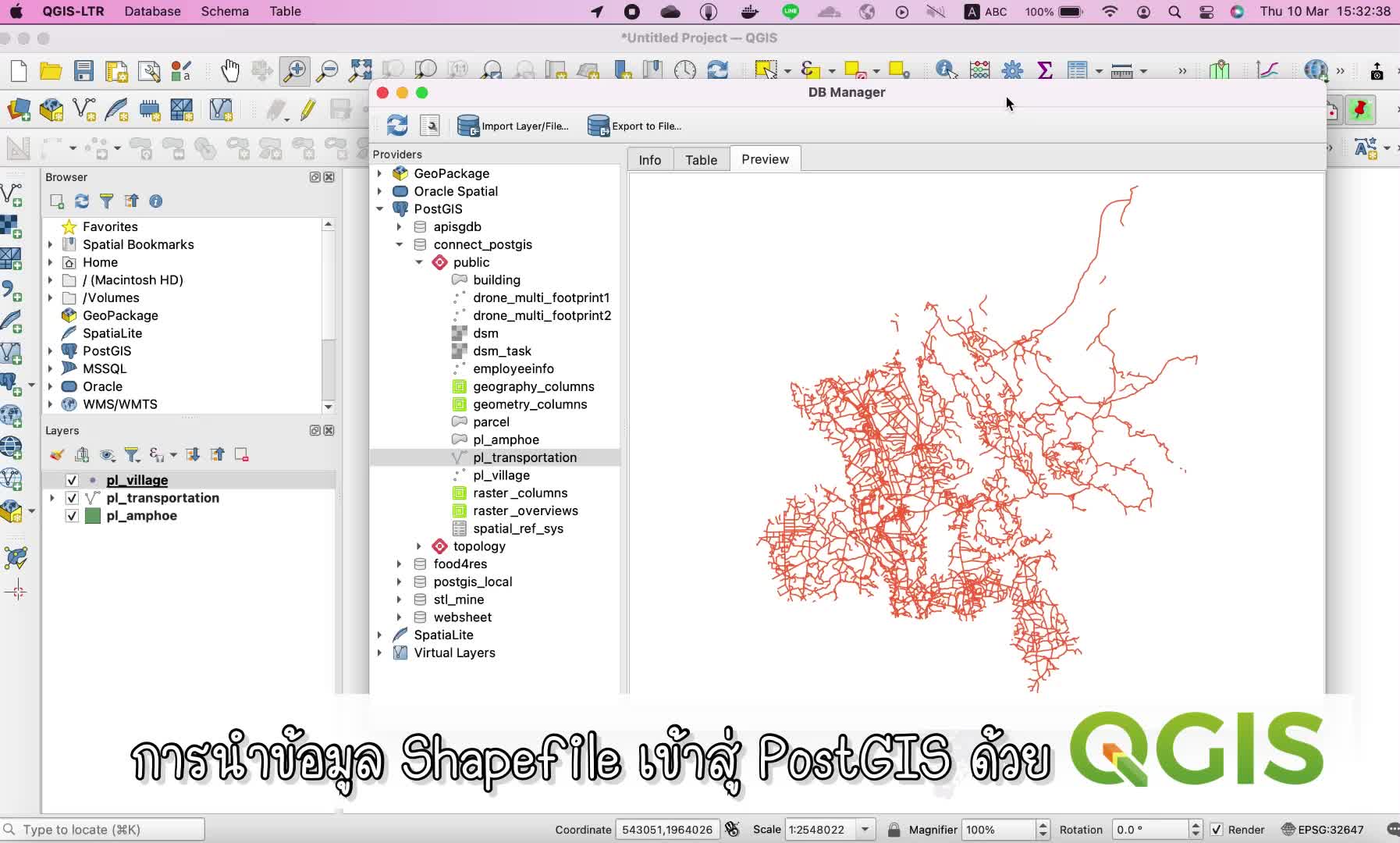Viewport: 1400px width, 843px height.
Task: Open the Schema menu
Action: pyautogui.click(x=225, y=12)
